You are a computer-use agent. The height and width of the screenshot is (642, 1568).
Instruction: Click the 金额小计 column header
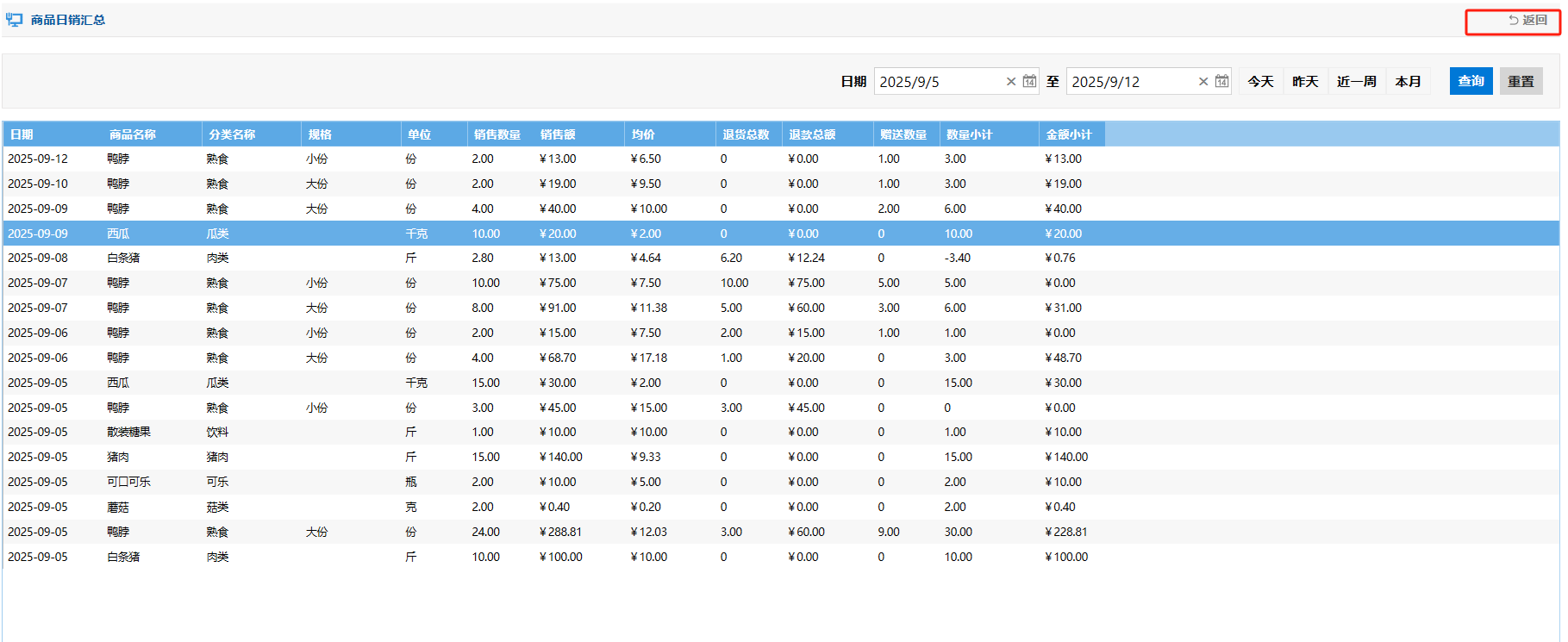coord(1069,134)
